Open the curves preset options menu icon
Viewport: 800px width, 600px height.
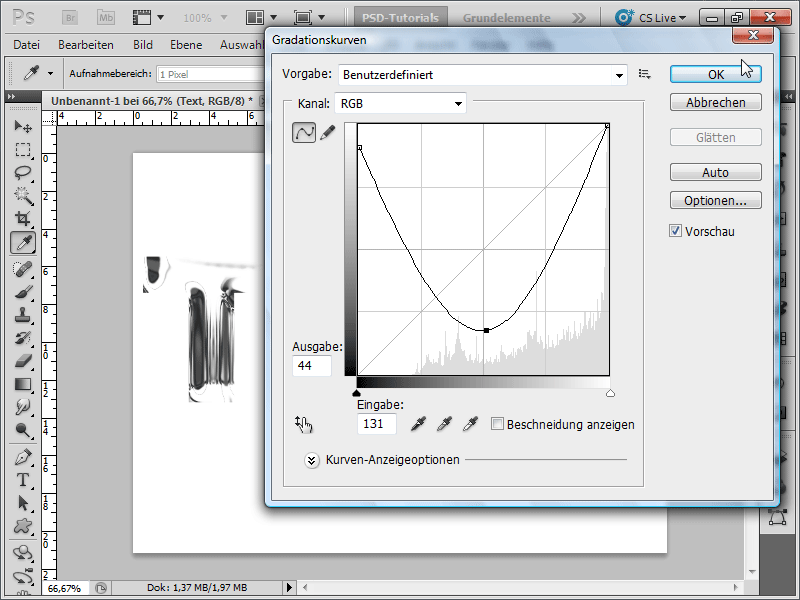click(x=644, y=74)
